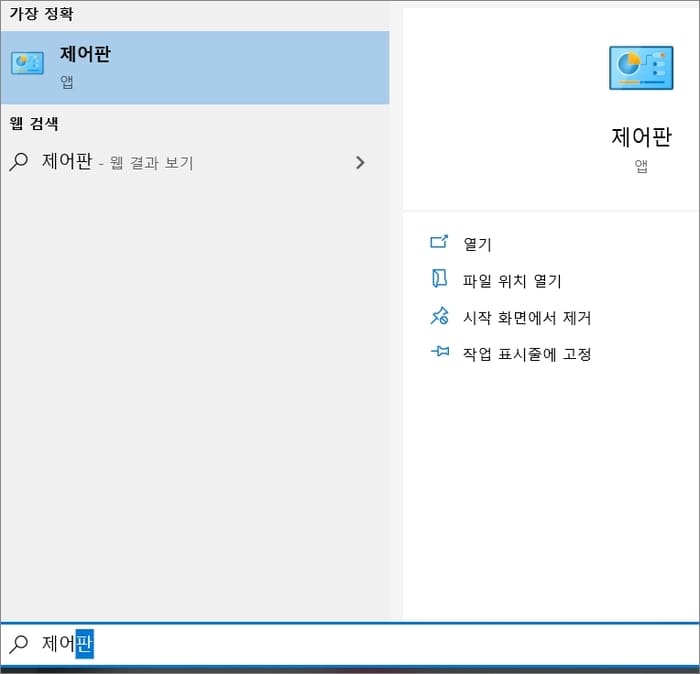This screenshot has width=700, height=674.
Task: Click the 가장 정확 section header
Action: (41, 14)
